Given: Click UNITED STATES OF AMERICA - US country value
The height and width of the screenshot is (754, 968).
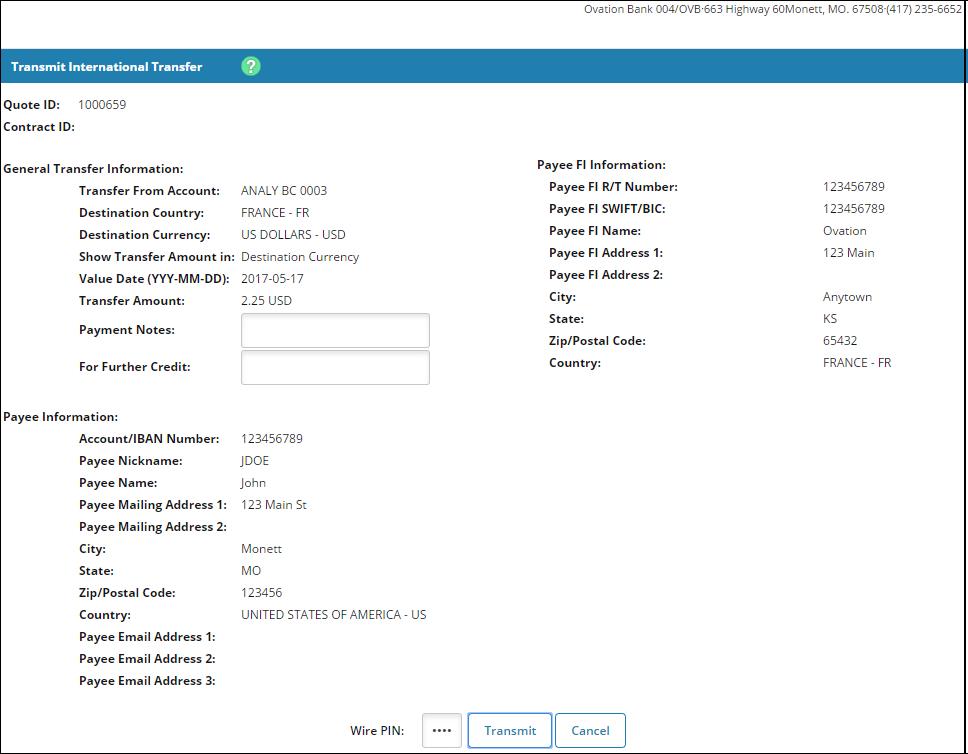Looking at the screenshot, I should (x=333, y=615).
